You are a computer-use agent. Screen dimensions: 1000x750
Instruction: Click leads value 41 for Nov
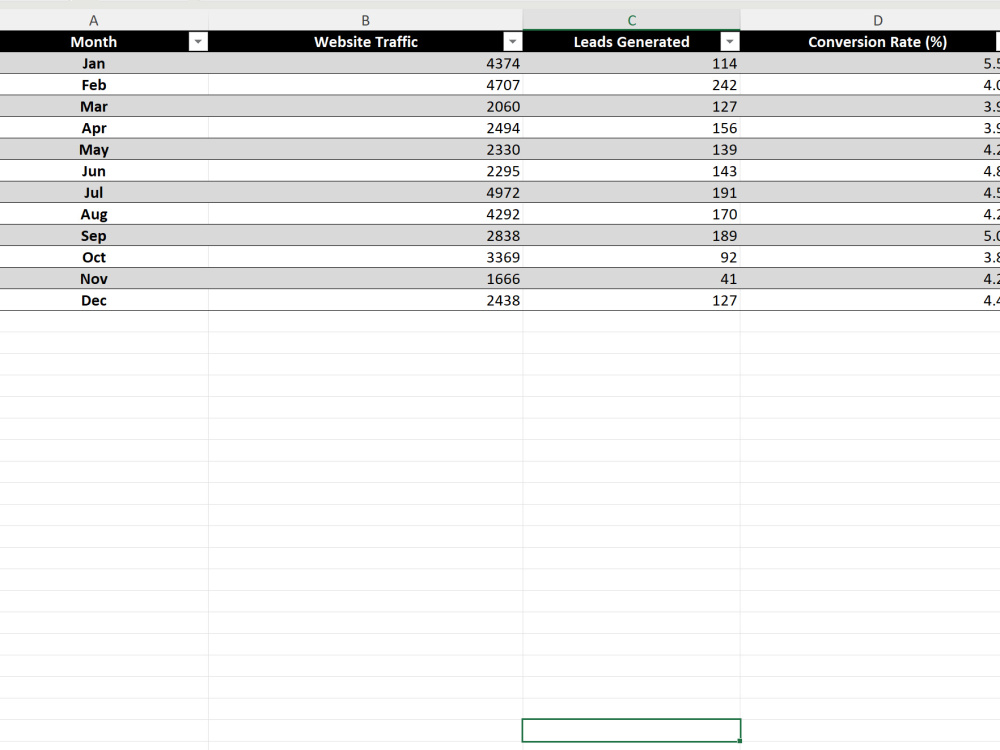(x=631, y=279)
